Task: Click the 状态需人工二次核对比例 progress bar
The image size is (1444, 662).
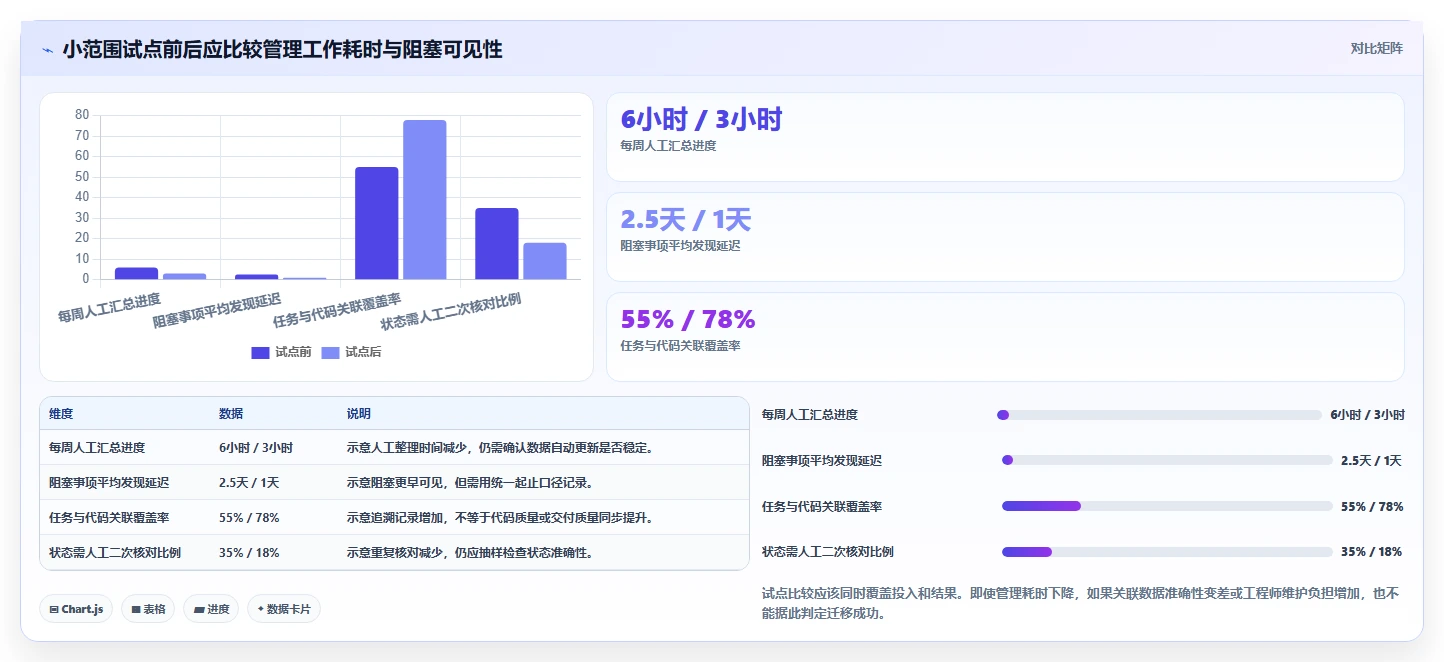Action: [x=1167, y=552]
